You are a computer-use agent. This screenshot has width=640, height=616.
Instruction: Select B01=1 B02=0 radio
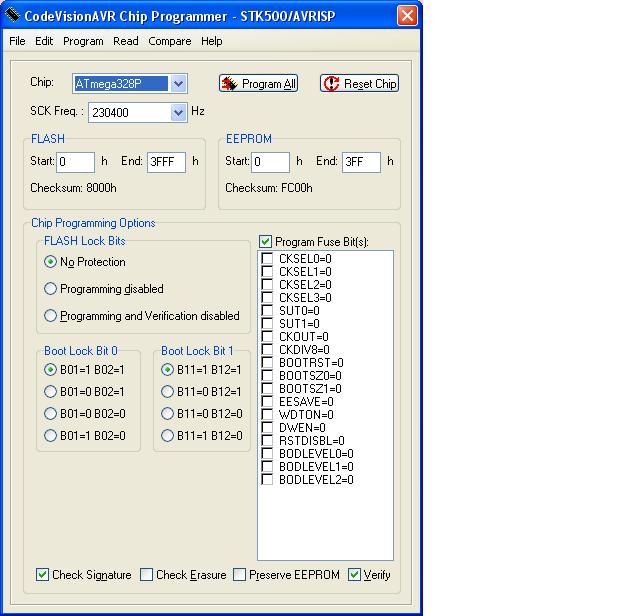(x=50, y=436)
